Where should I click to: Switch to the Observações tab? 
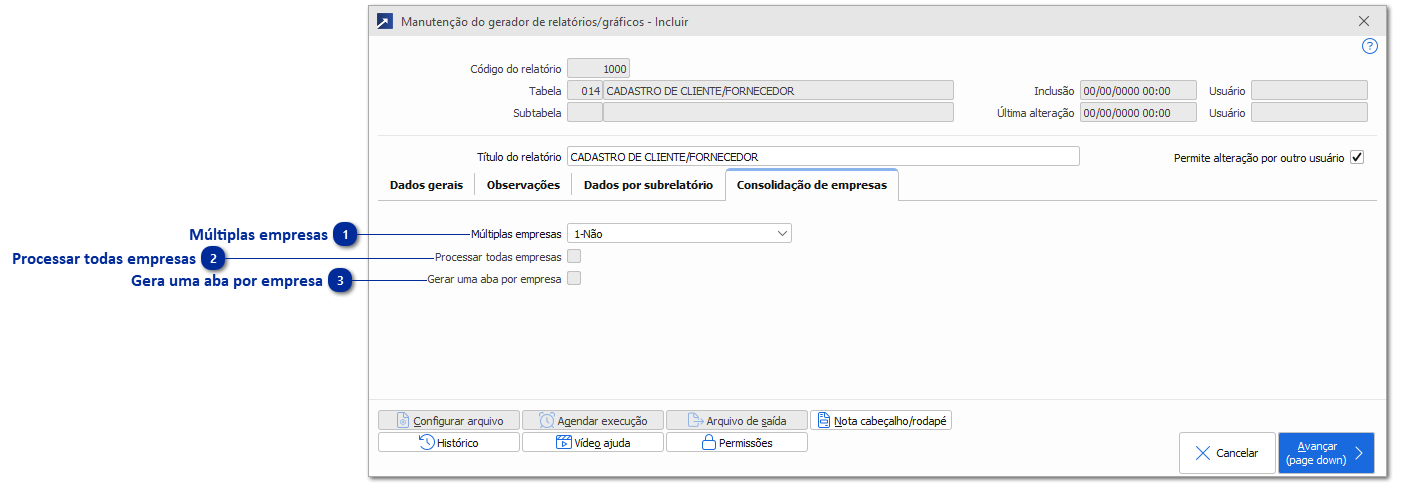tap(523, 185)
